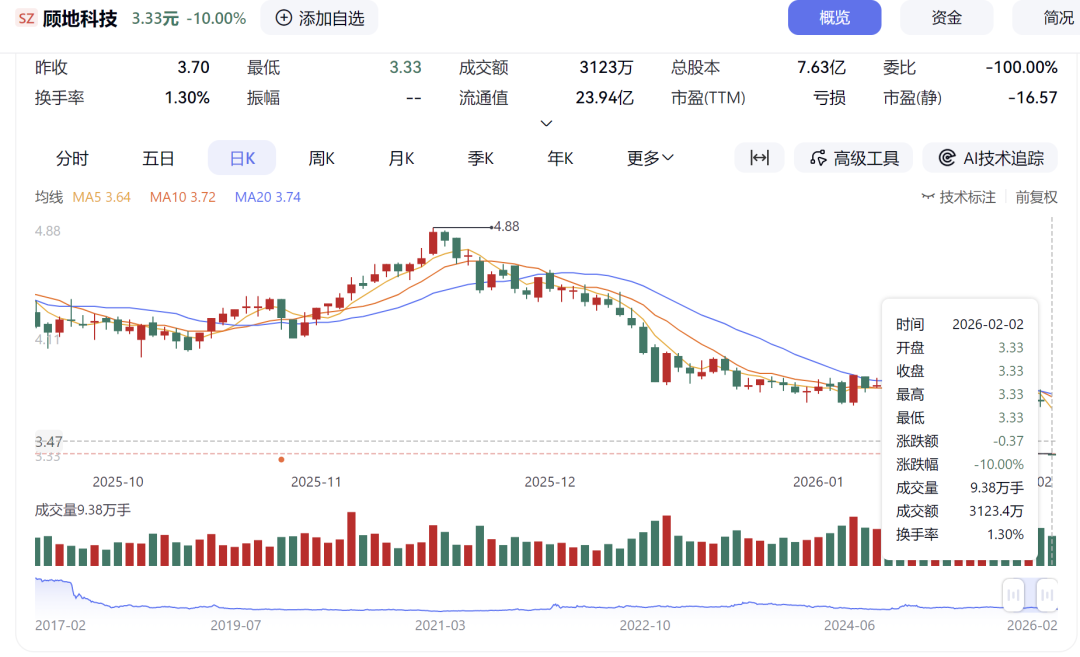Click the chart width expand icon button
Viewport: 1080px width, 657px height.
click(759, 158)
